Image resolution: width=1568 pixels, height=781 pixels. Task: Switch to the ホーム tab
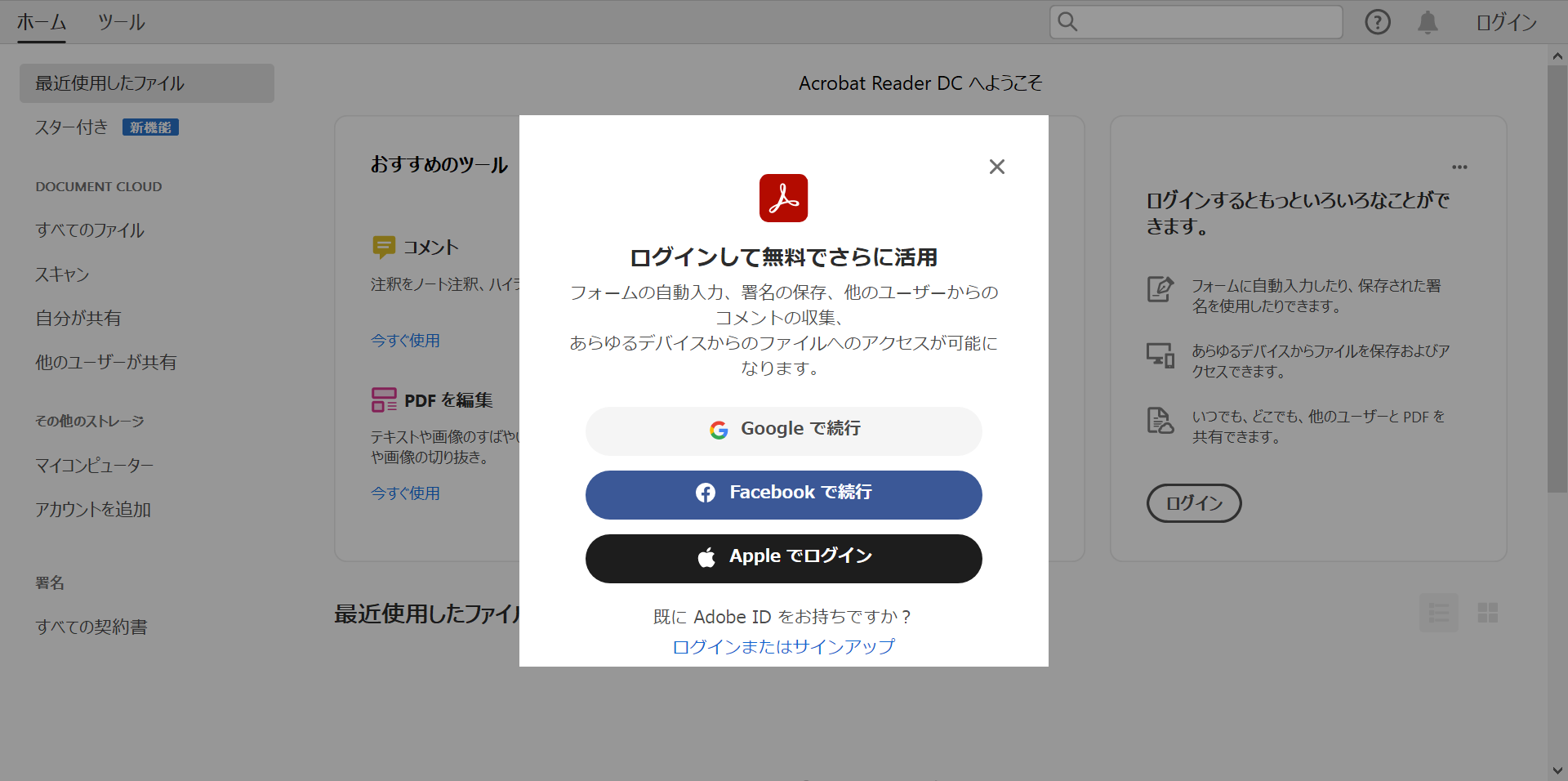click(42, 22)
